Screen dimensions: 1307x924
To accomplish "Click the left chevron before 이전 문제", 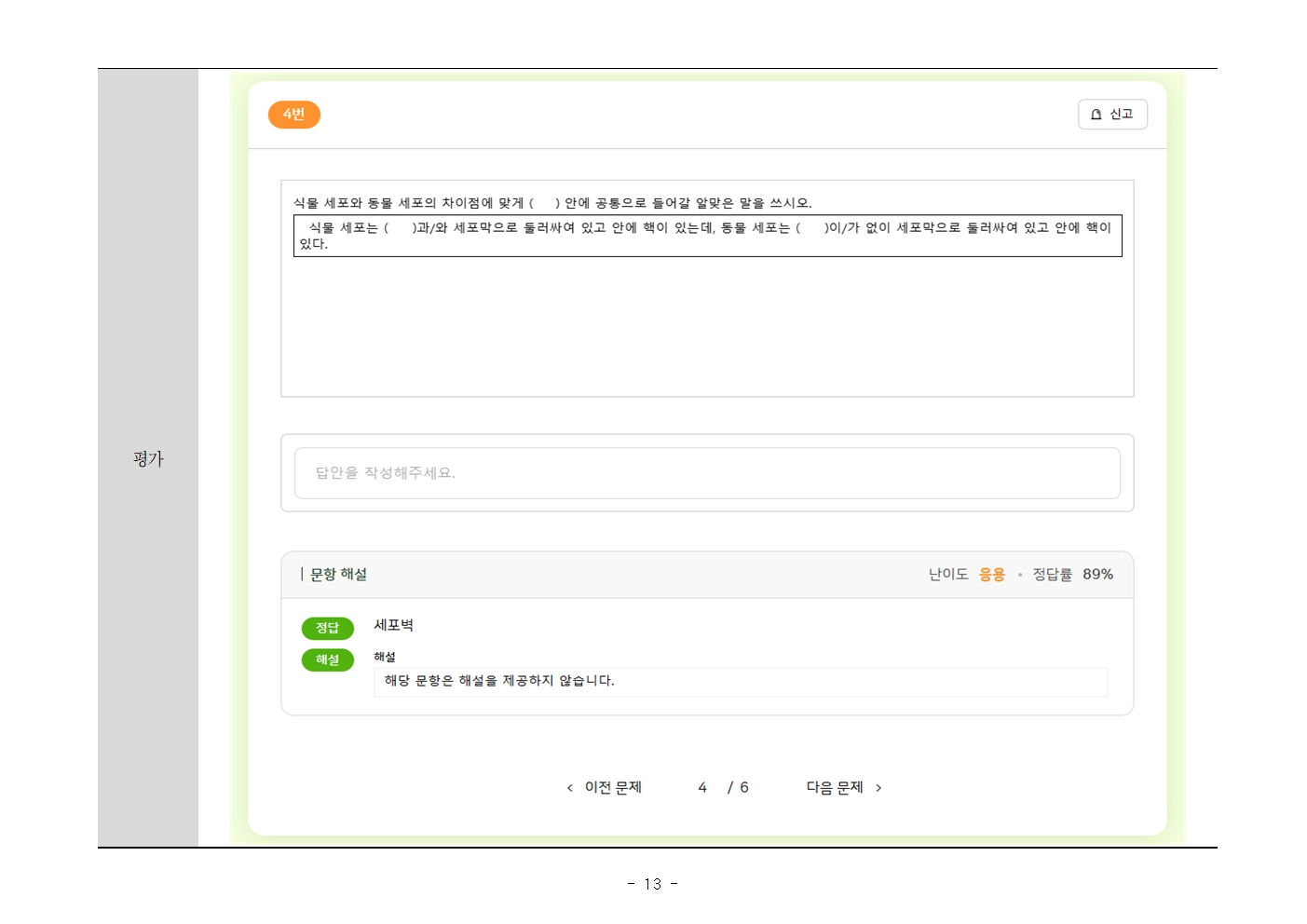I will 570,788.
